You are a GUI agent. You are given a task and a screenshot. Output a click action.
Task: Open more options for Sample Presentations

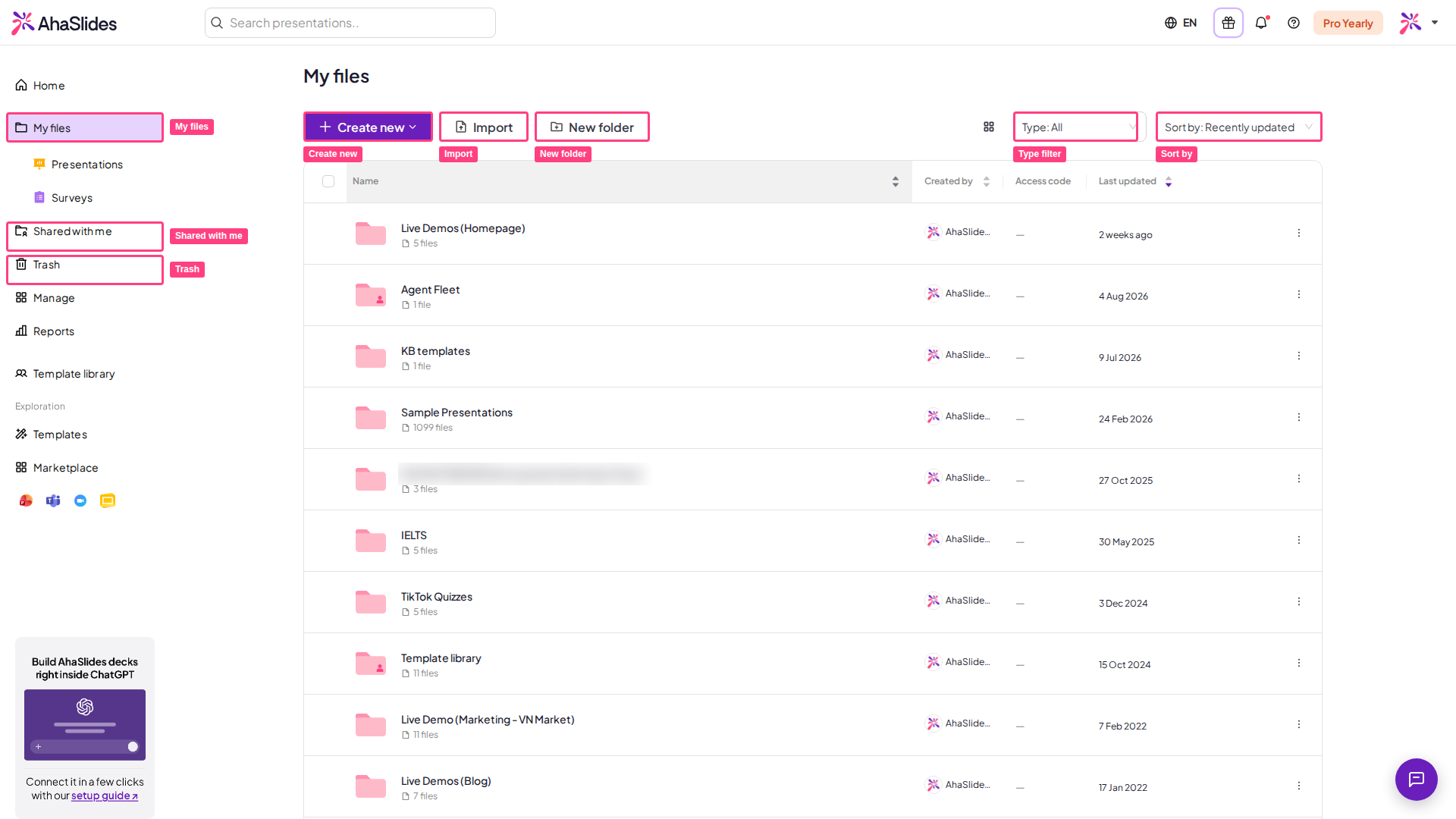point(1298,417)
